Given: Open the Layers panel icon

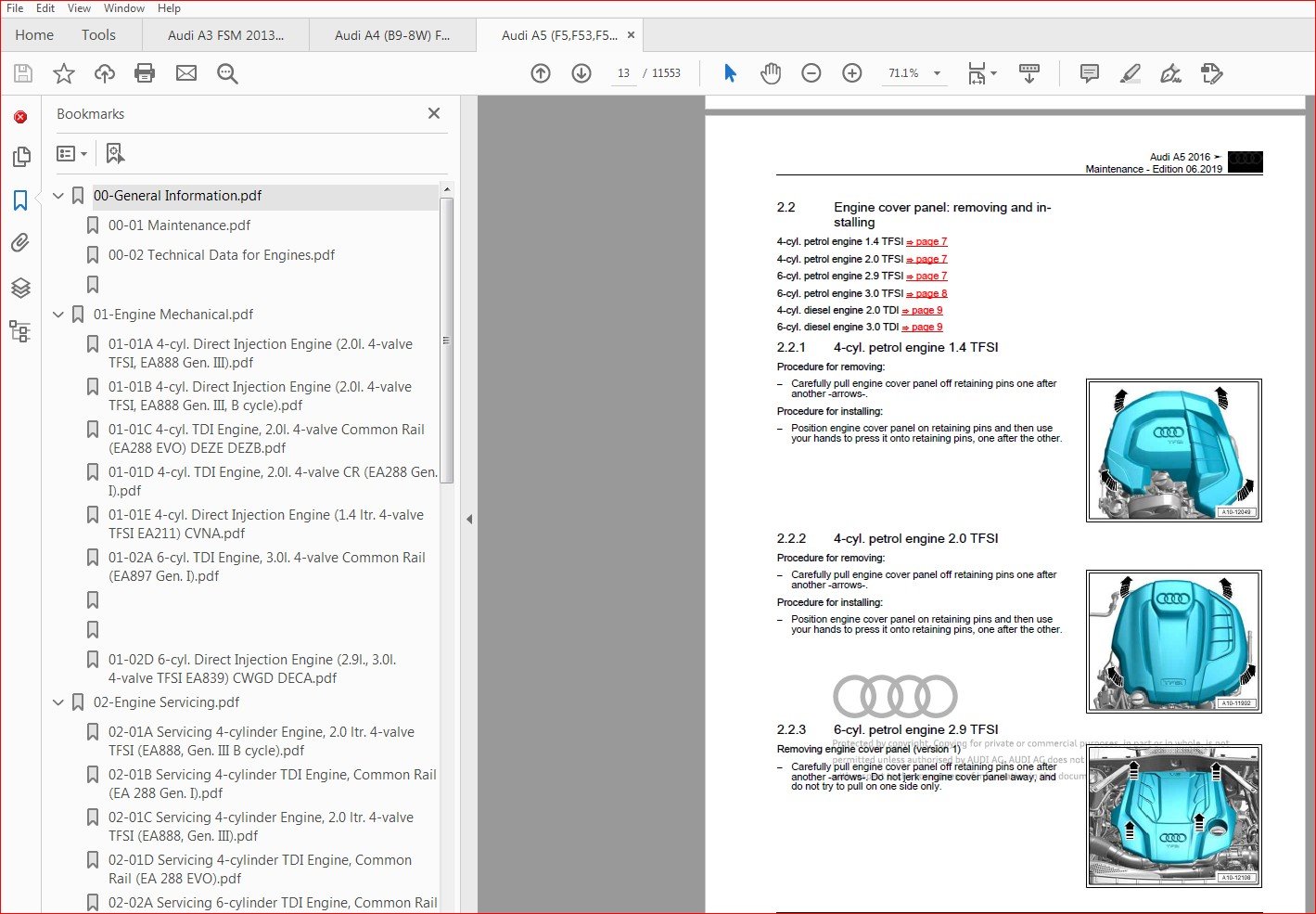Looking at the screenshot, I should [20, 288].
